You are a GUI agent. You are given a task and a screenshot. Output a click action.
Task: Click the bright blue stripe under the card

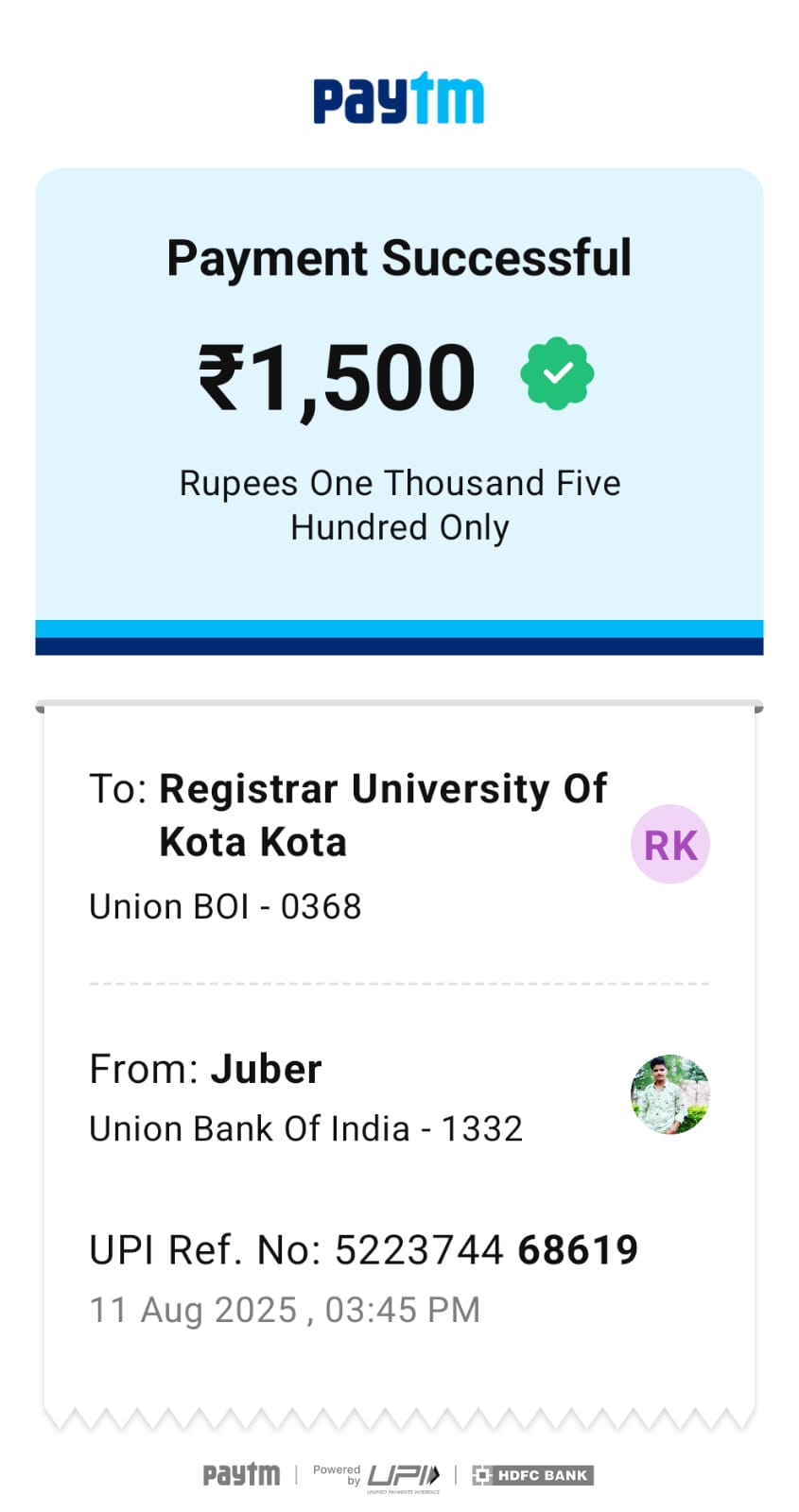[399, 628]
